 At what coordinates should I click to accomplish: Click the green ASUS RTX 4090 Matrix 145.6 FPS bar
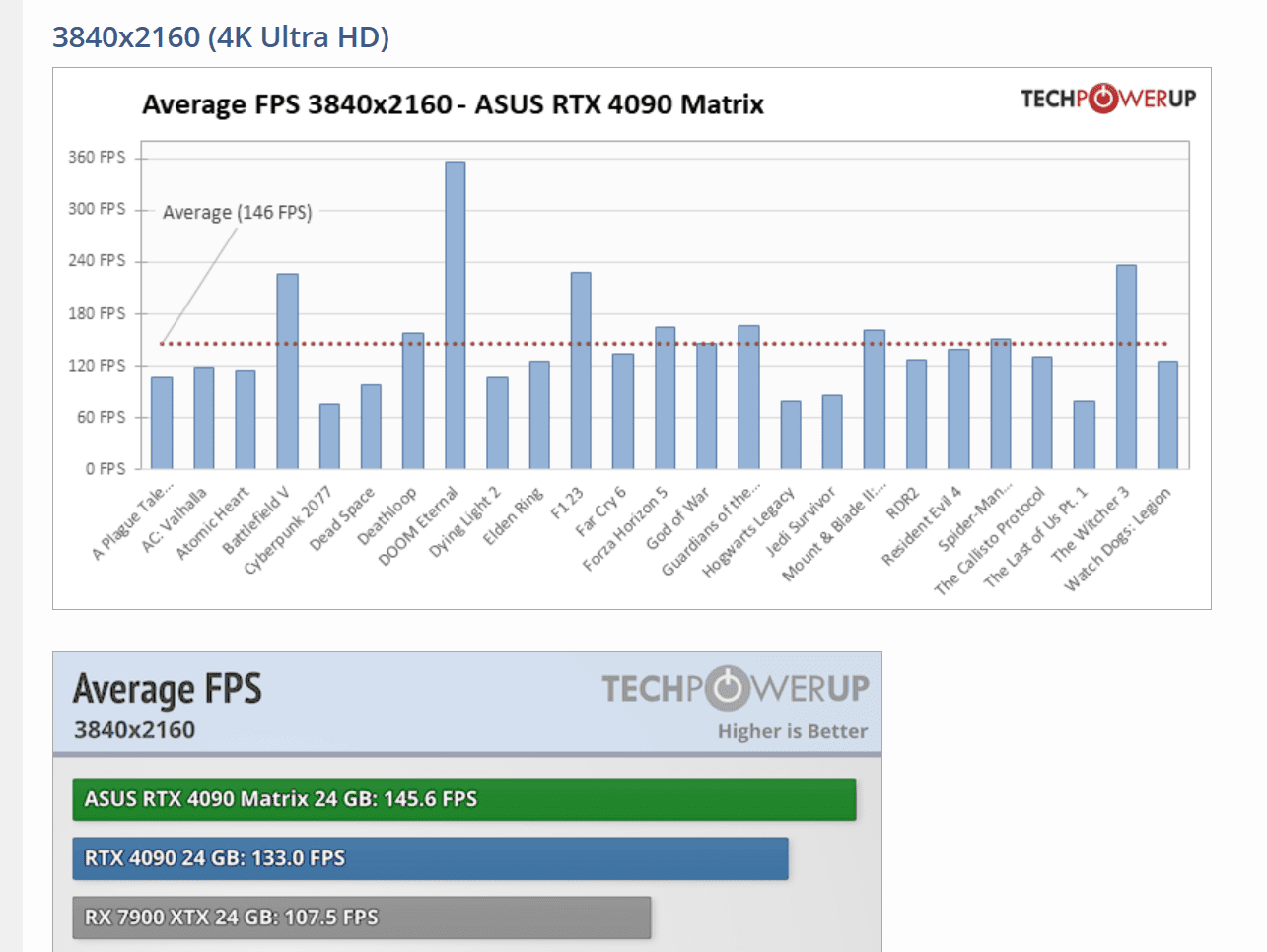click(x=464, y=799)
